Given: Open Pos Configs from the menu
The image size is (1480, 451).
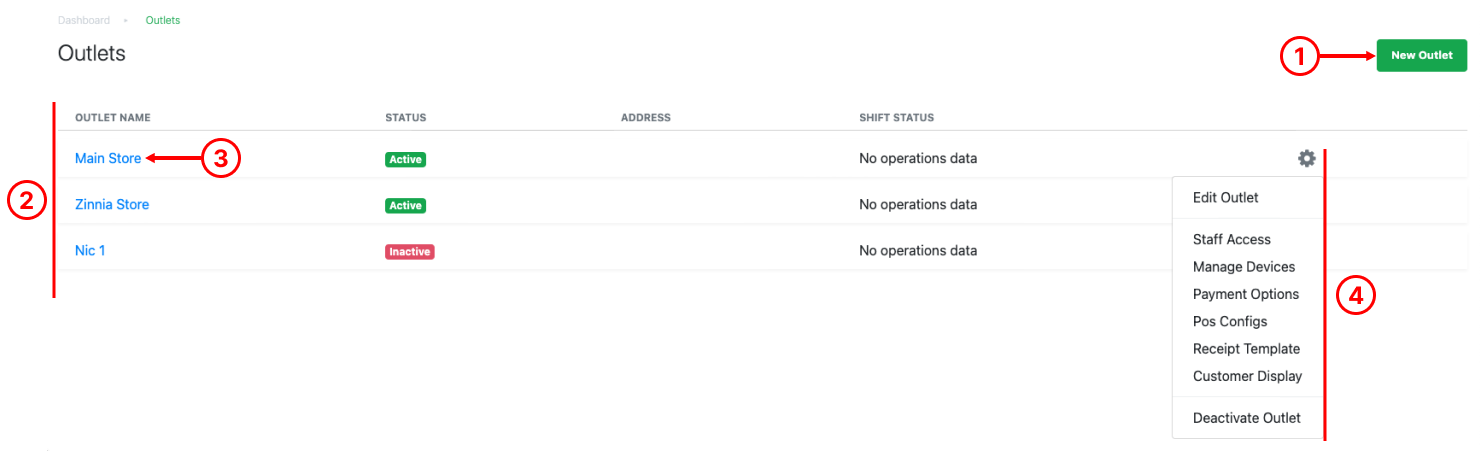Looking at the screenshot, I should 1229,321.
